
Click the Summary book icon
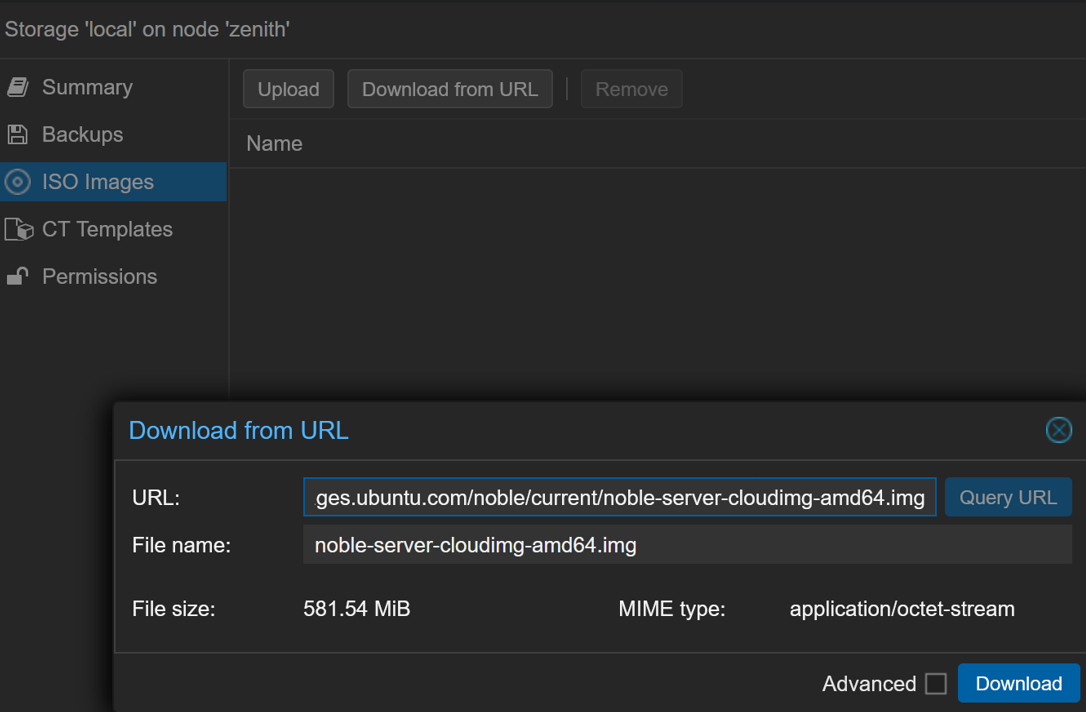[x=18, y=87]
